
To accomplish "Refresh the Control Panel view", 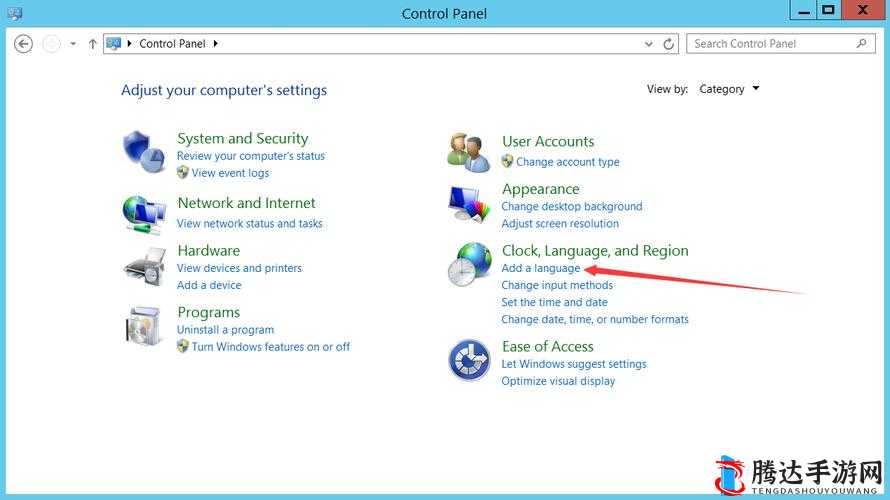I will 669,44.
